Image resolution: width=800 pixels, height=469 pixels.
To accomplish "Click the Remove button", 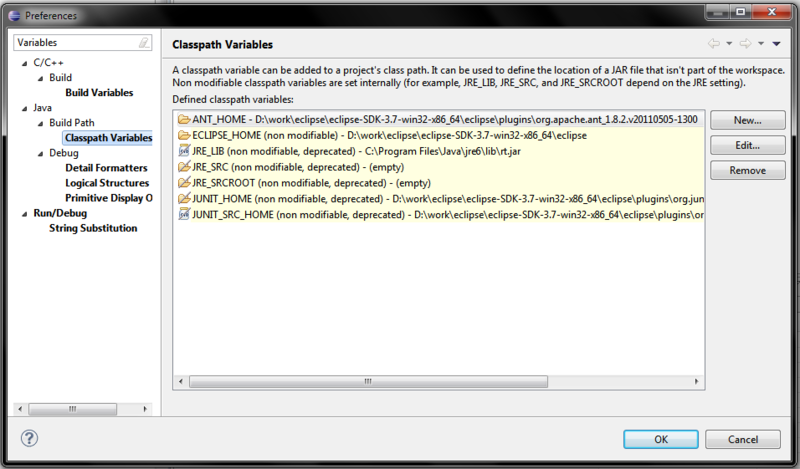I will [x=747, y=170].
